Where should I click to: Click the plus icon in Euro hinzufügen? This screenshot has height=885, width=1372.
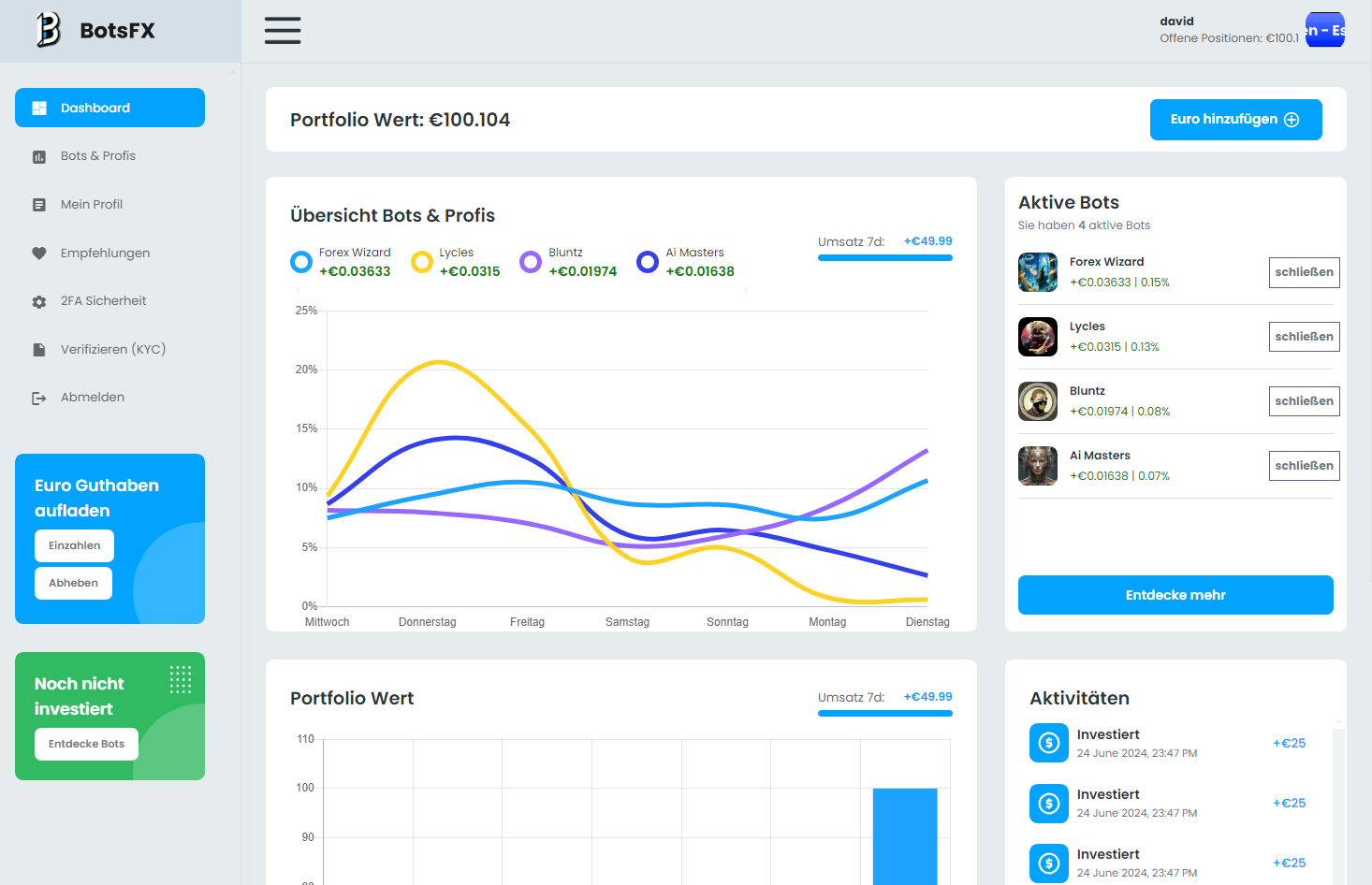(1292, 120)
